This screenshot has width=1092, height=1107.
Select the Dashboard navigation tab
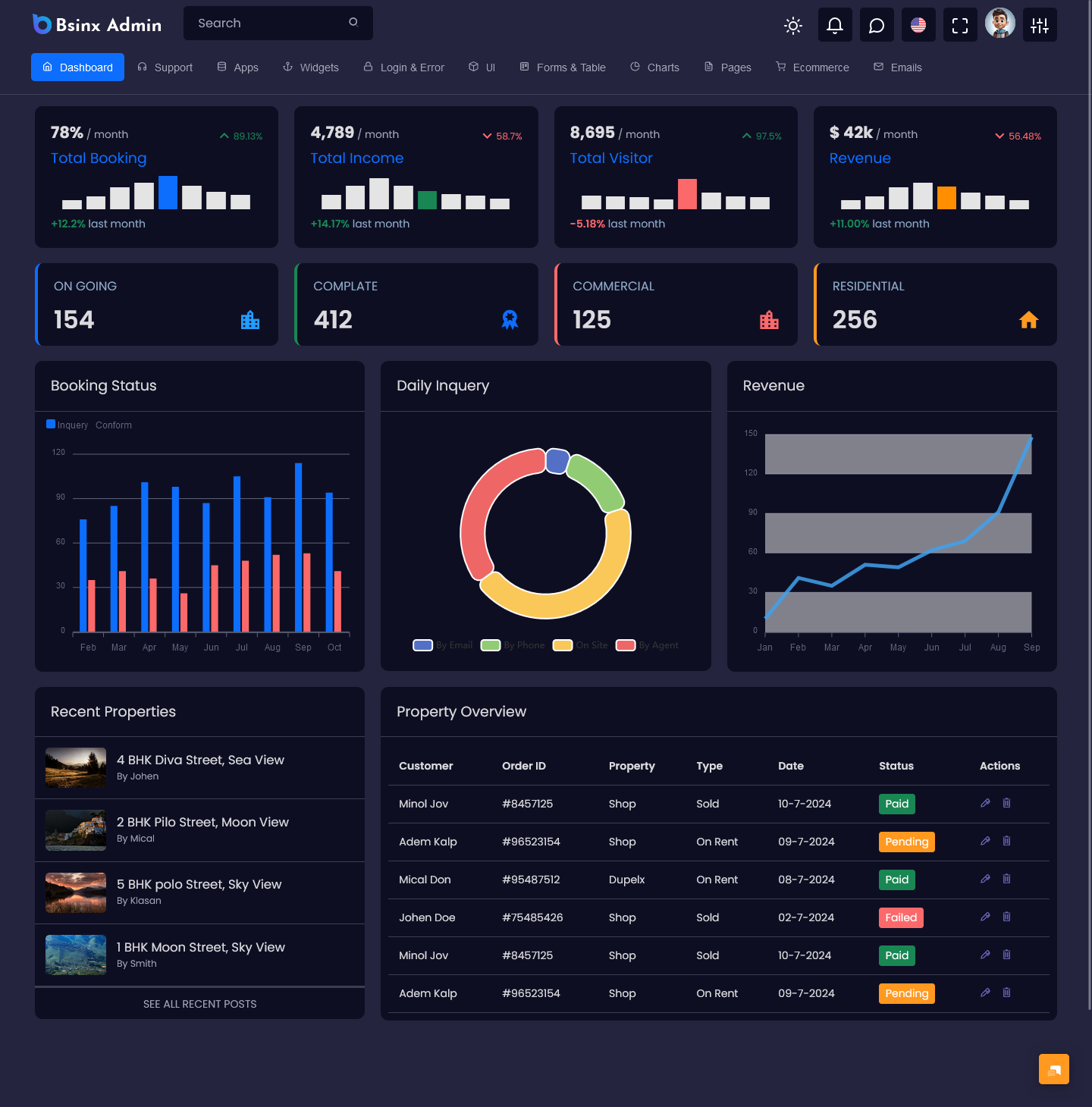pyautogui.click(x=77, y=67)
